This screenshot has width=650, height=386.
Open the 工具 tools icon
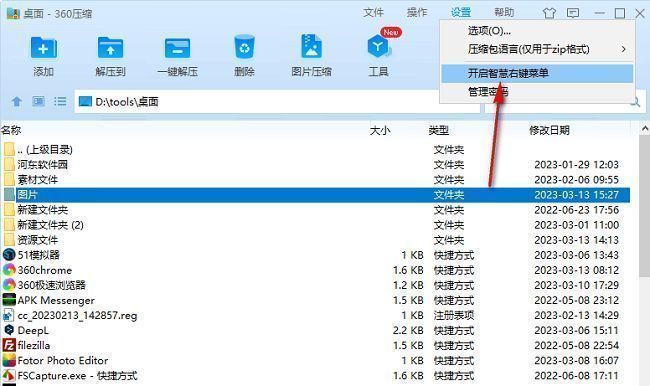378,46
